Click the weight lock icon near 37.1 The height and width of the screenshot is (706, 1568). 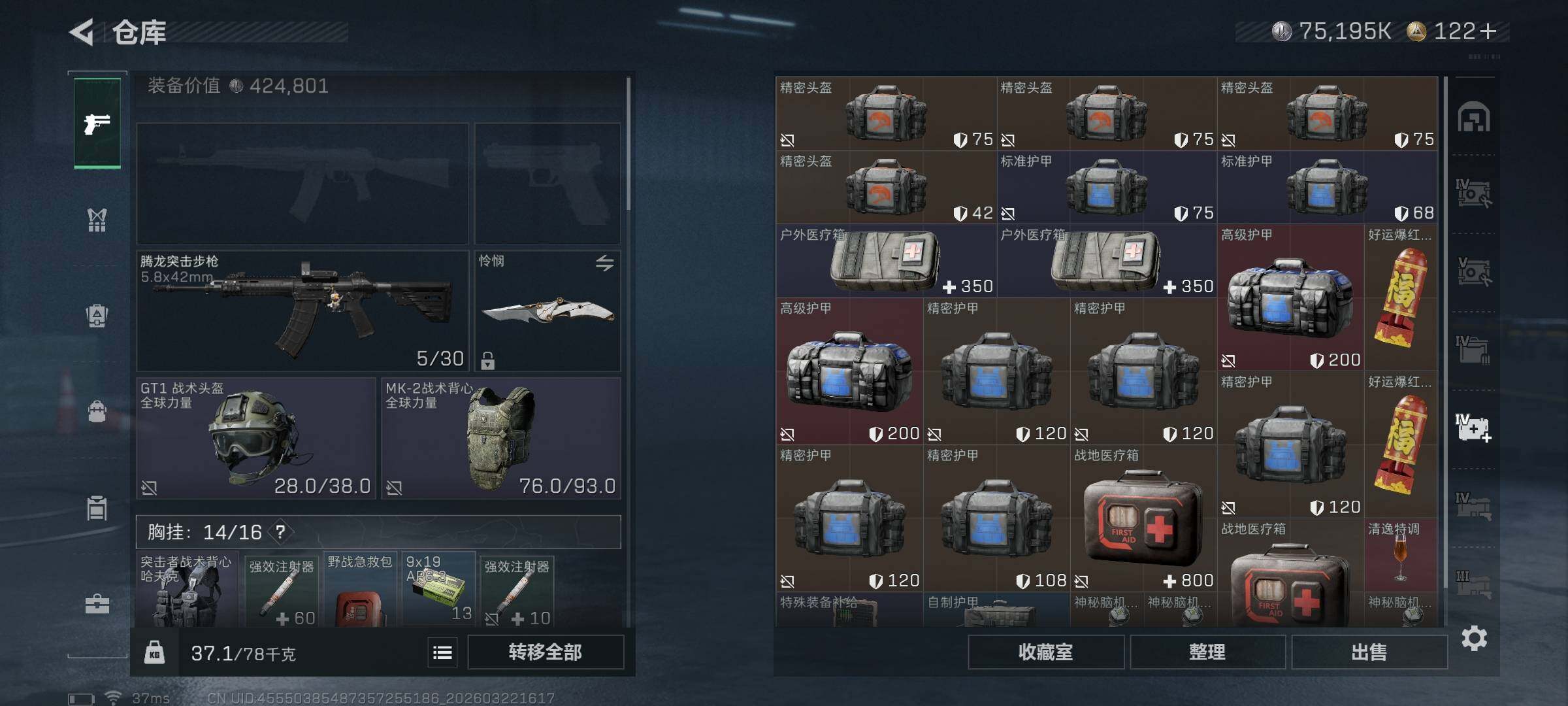(x=154, y=652)
